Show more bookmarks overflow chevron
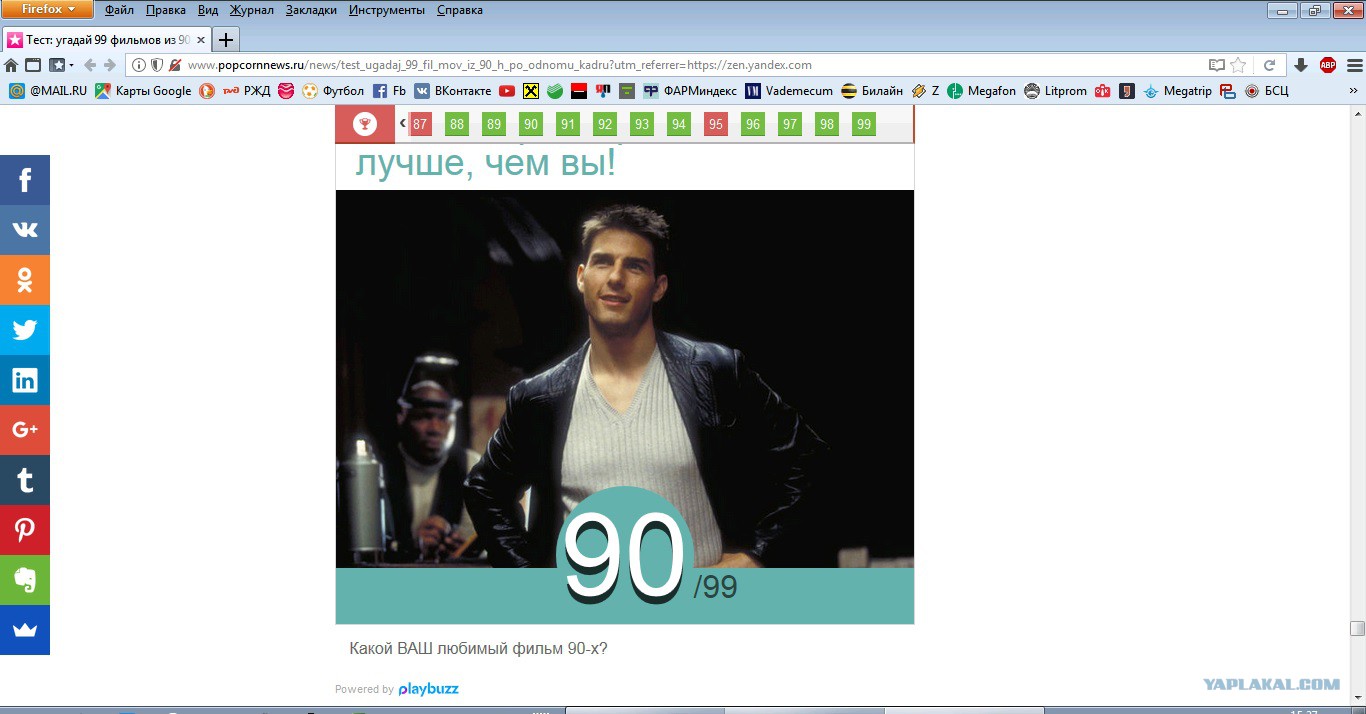Viewport: 1366px width, 714px height. [1354, 91]
